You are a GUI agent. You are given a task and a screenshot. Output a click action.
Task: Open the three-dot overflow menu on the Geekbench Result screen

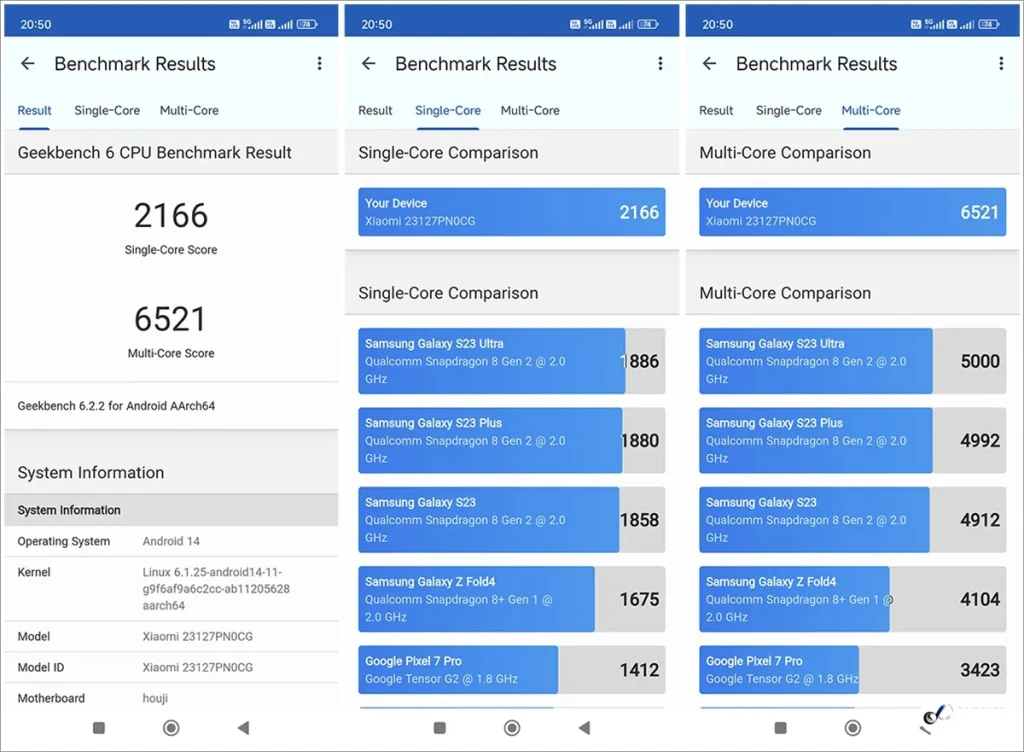click(x=319, y=63)
